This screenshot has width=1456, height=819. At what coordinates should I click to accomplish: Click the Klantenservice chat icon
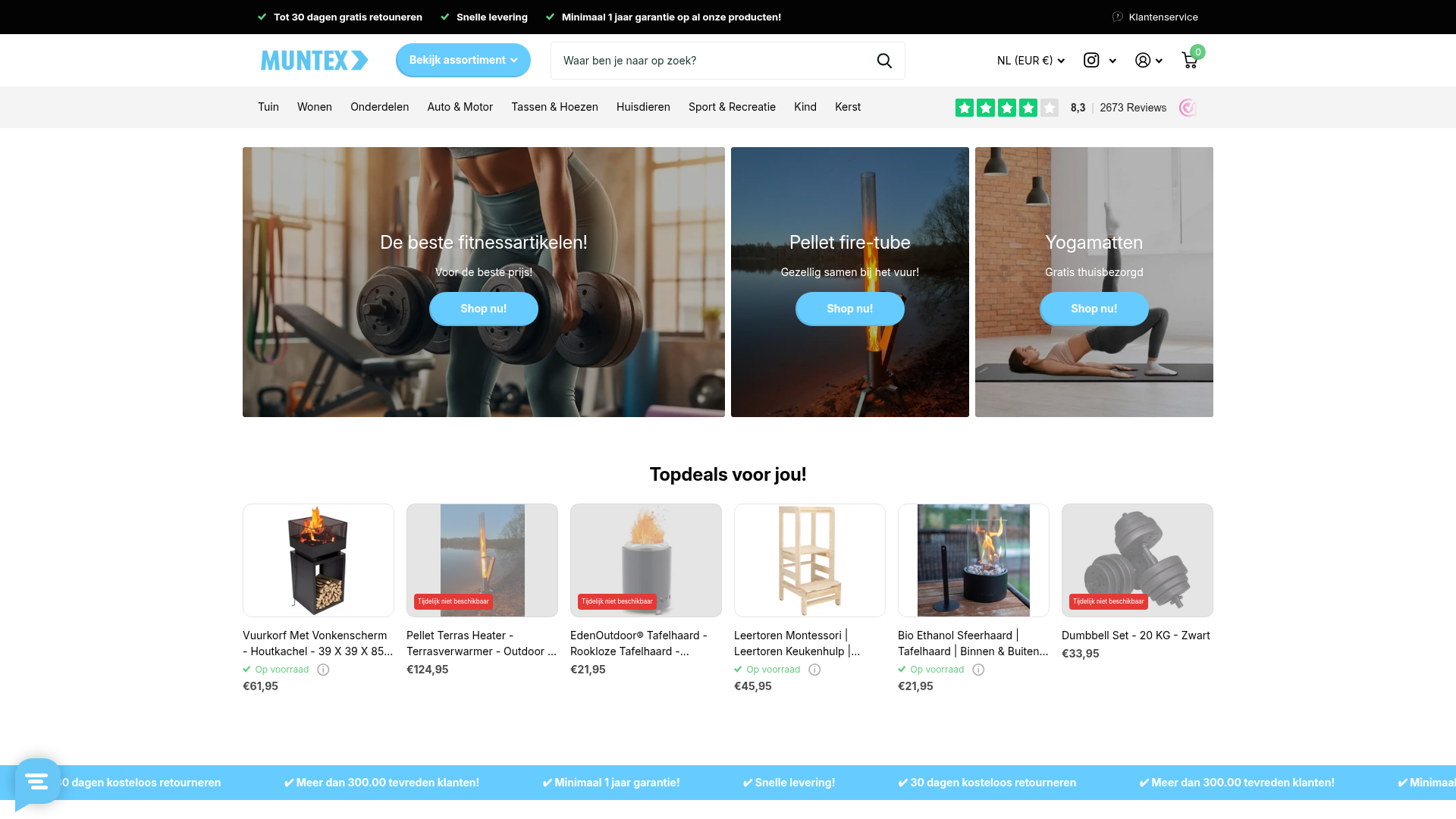1118,17
